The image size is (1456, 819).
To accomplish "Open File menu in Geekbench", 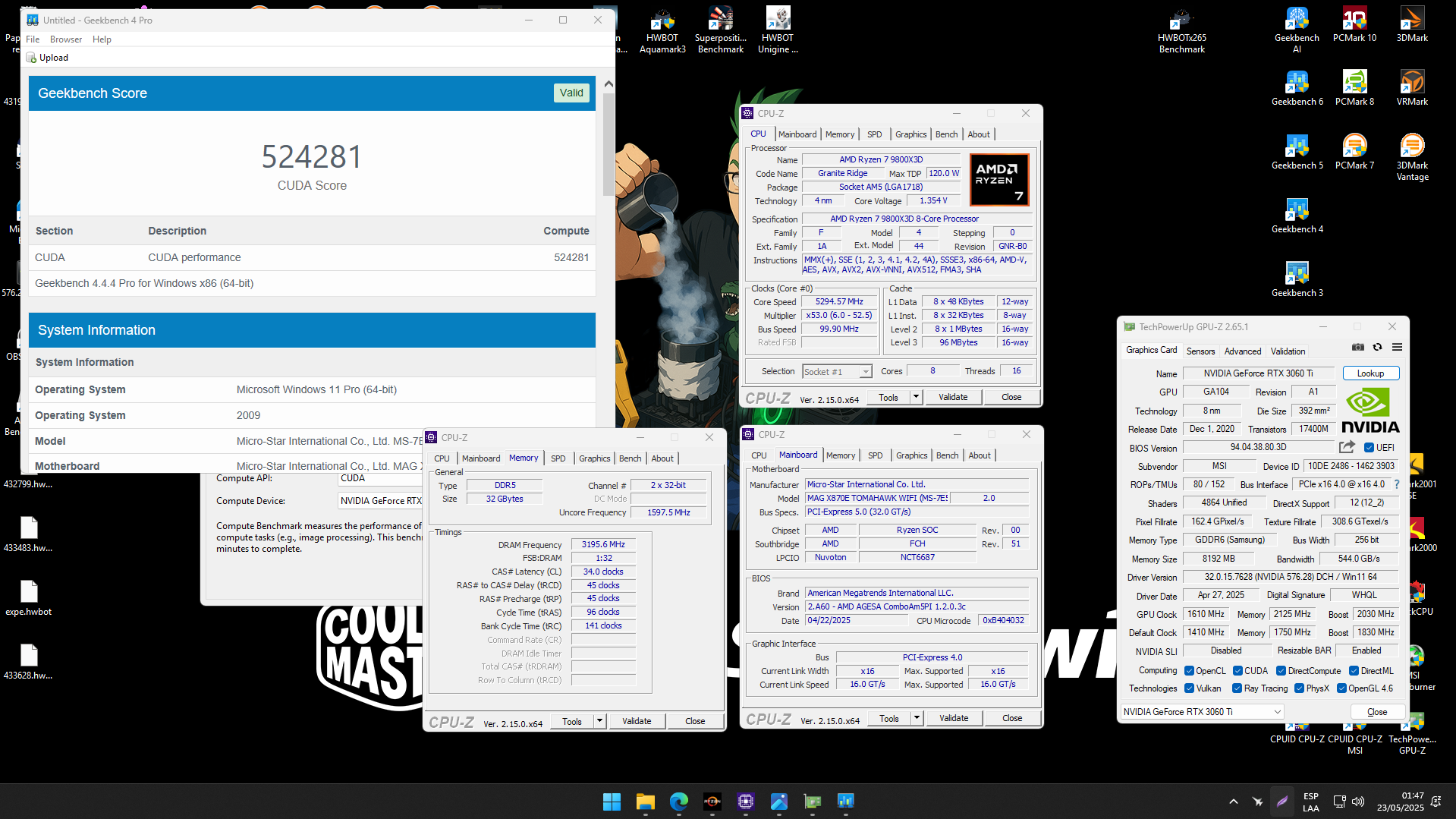I will click(33, 39).
